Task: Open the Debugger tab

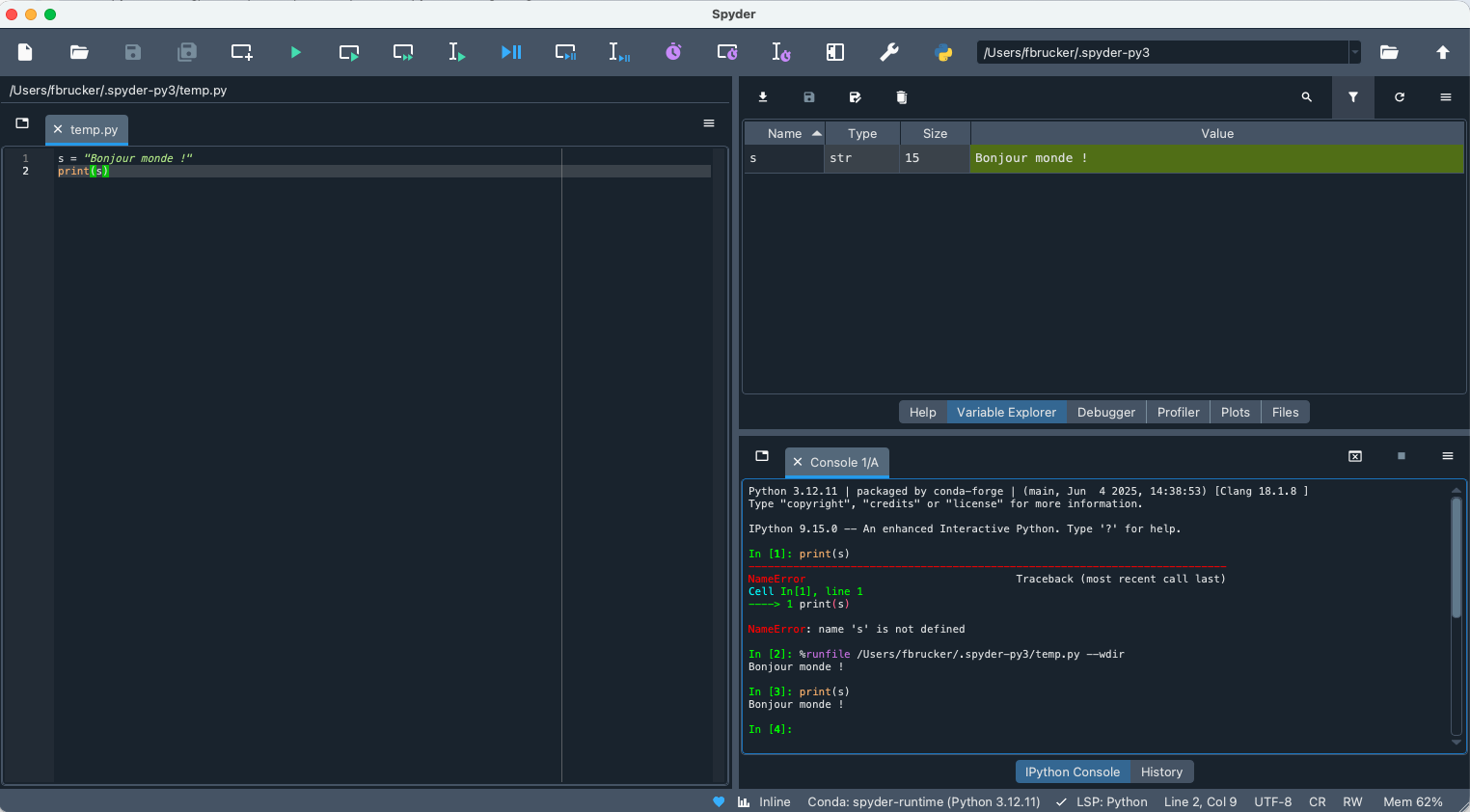Action: [x=1106, y=412]
